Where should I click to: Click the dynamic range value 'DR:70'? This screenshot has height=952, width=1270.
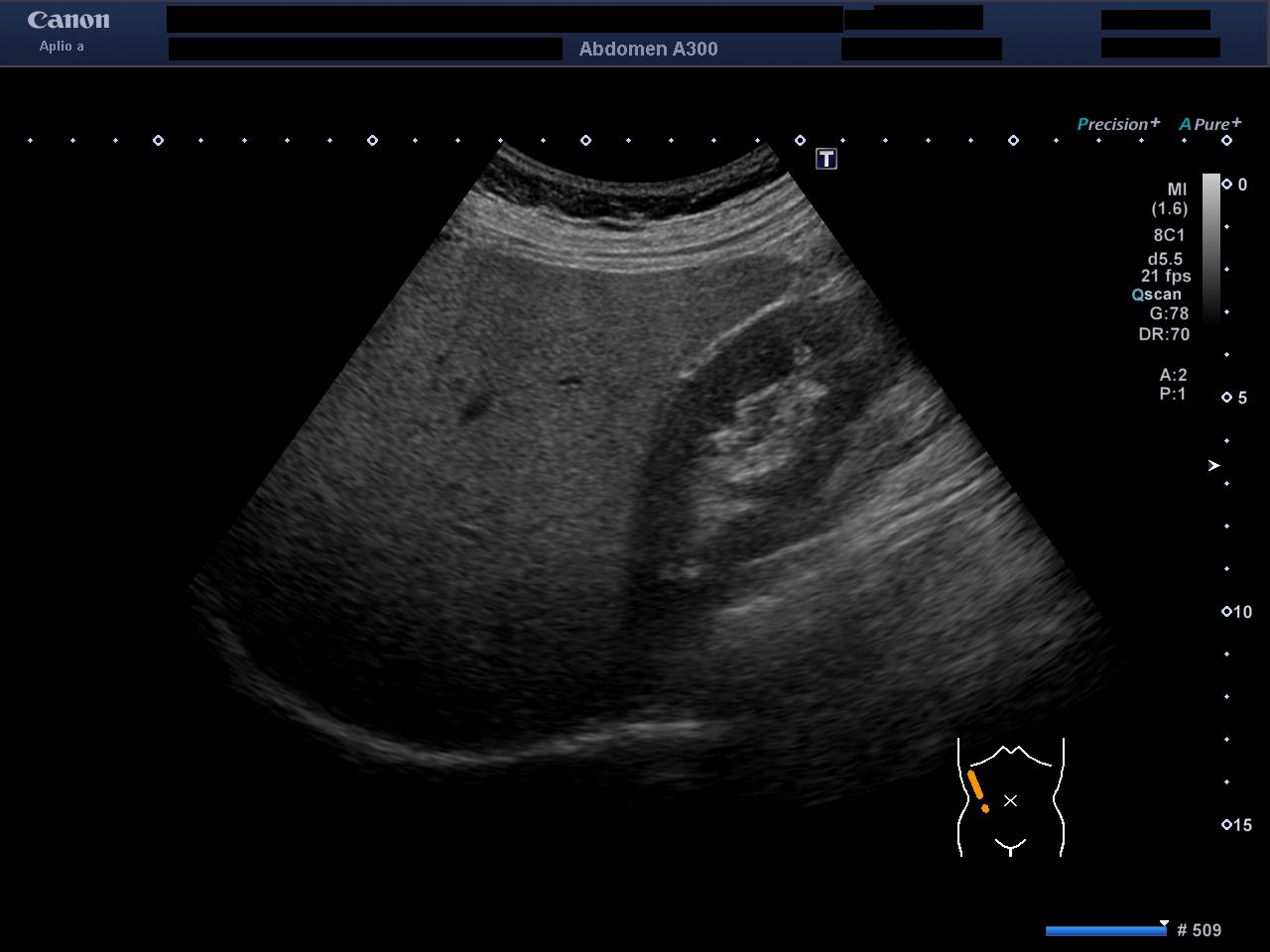pyautogui.click(x=1164, y=334)
